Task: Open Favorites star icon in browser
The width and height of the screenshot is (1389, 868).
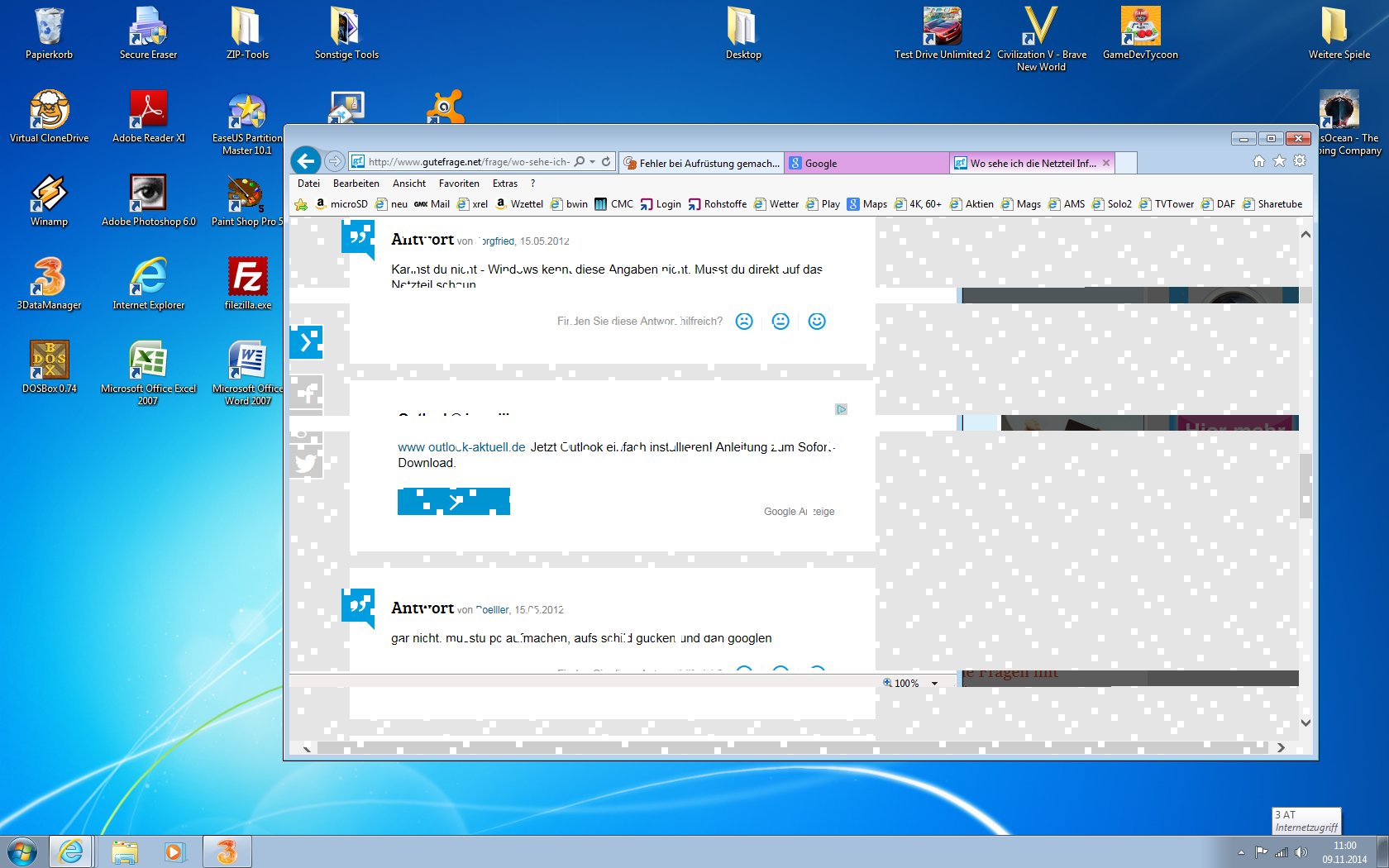Action: click(1279, 161)
